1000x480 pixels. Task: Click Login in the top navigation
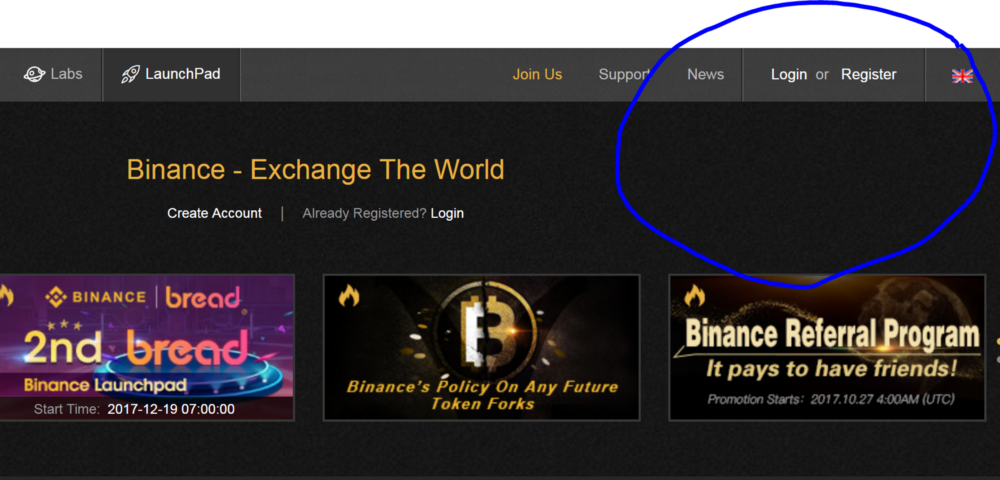click(x=789, y=75)
